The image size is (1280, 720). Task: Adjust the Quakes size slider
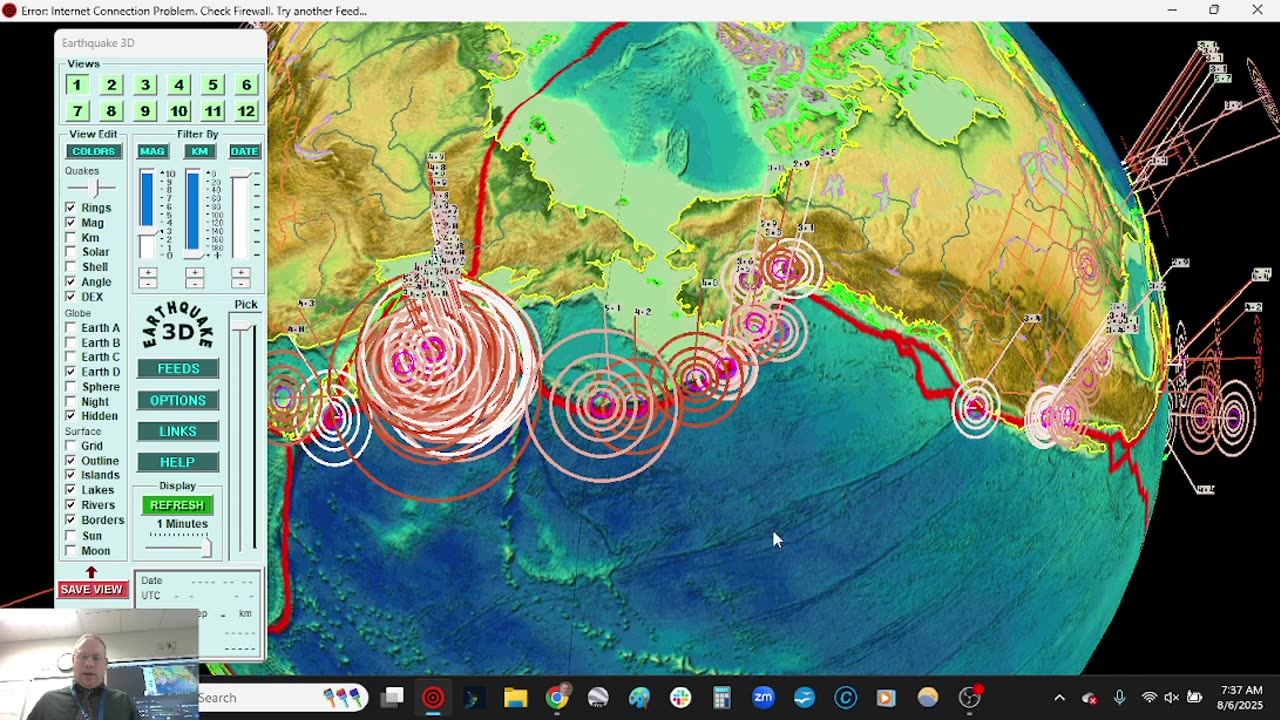pos(92,188)
